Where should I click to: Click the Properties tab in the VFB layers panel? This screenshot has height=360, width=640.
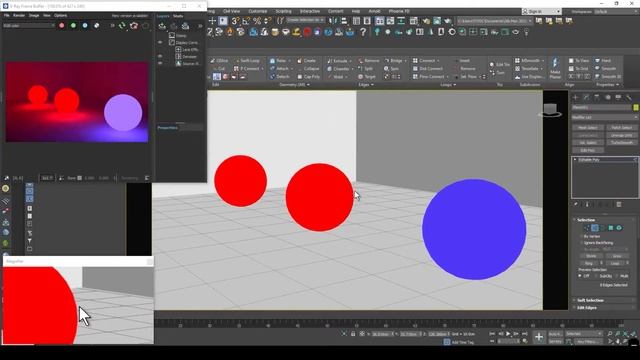[x=168, y=128]
